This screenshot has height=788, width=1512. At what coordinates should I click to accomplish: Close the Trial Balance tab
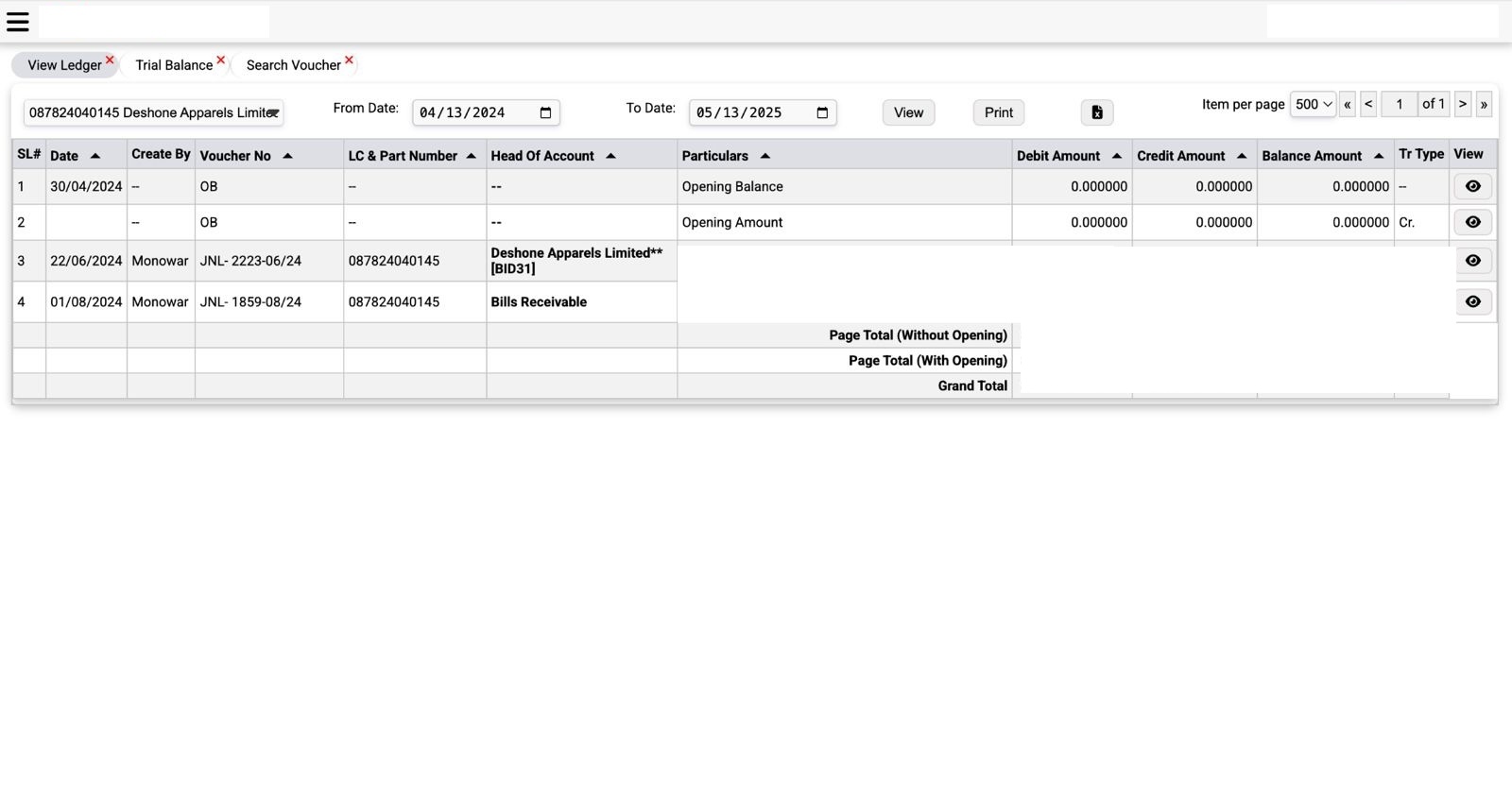click(x=220, y=60)
